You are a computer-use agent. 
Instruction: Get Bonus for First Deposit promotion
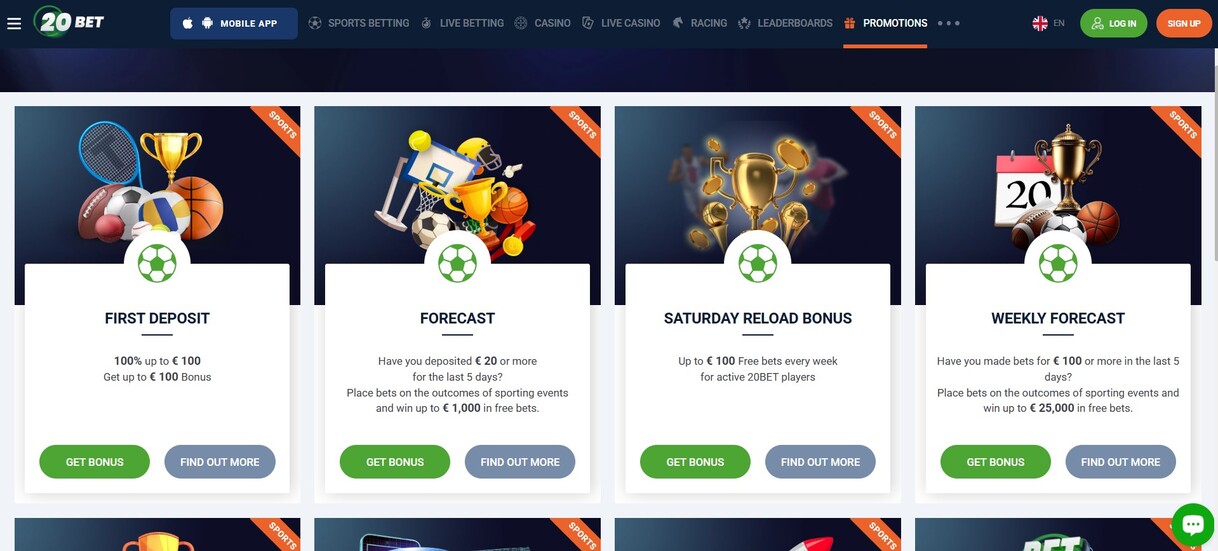95,462
